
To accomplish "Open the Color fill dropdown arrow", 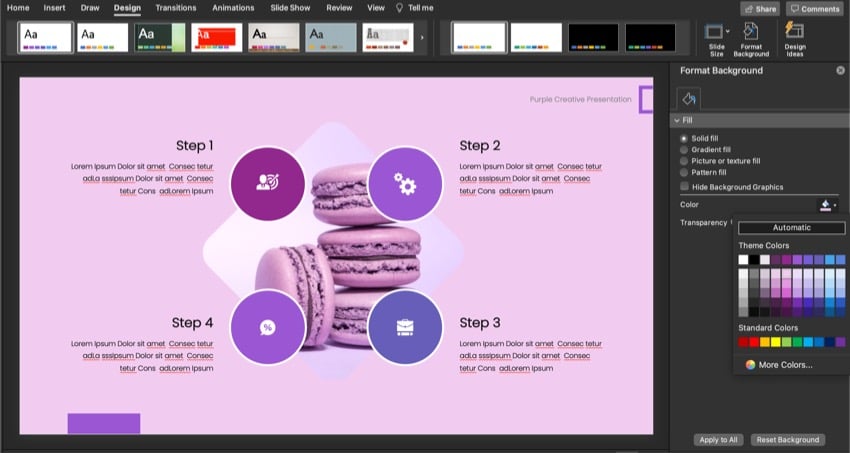I will pyautogui.click(x=835, y=205).
